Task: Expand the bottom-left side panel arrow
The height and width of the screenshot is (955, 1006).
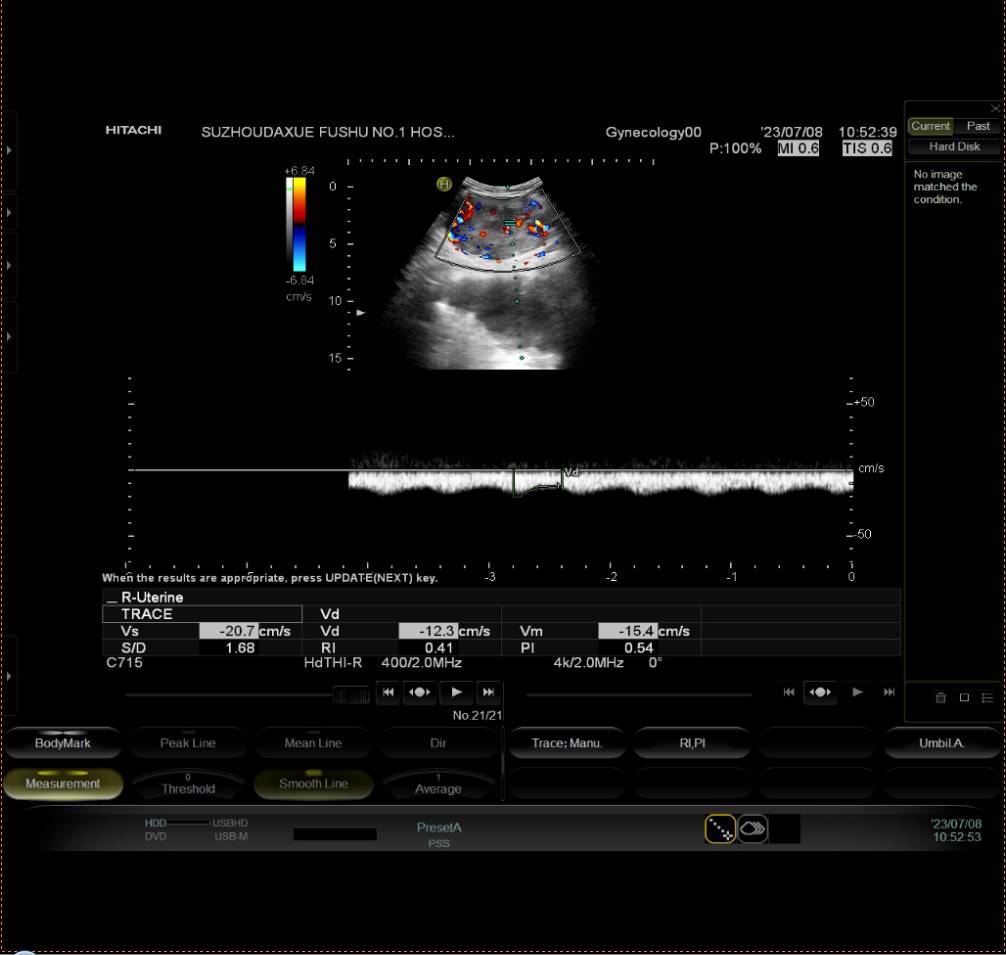Action: pyautogui.click(x=9, y=677)
